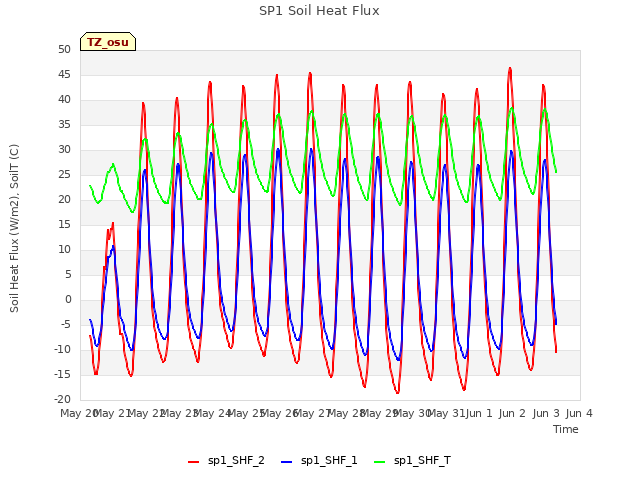Click the sp1_SHF_1 legend entry
Image resolution: width=640 pixels, height=480 pixels.
[319, 460]
